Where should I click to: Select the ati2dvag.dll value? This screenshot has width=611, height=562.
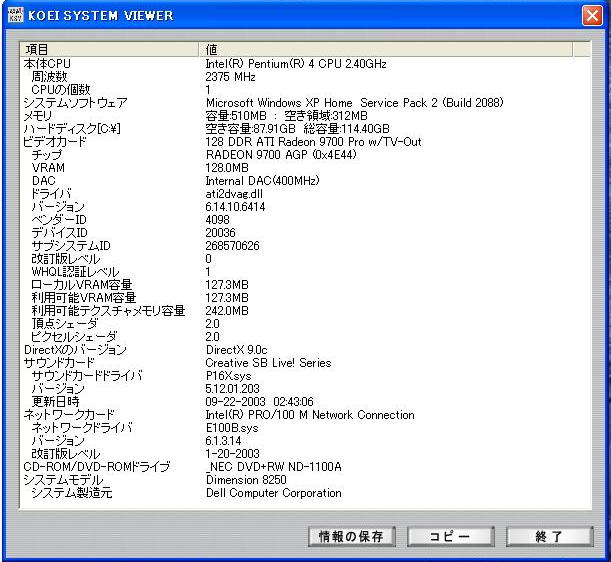pos(234,194)
